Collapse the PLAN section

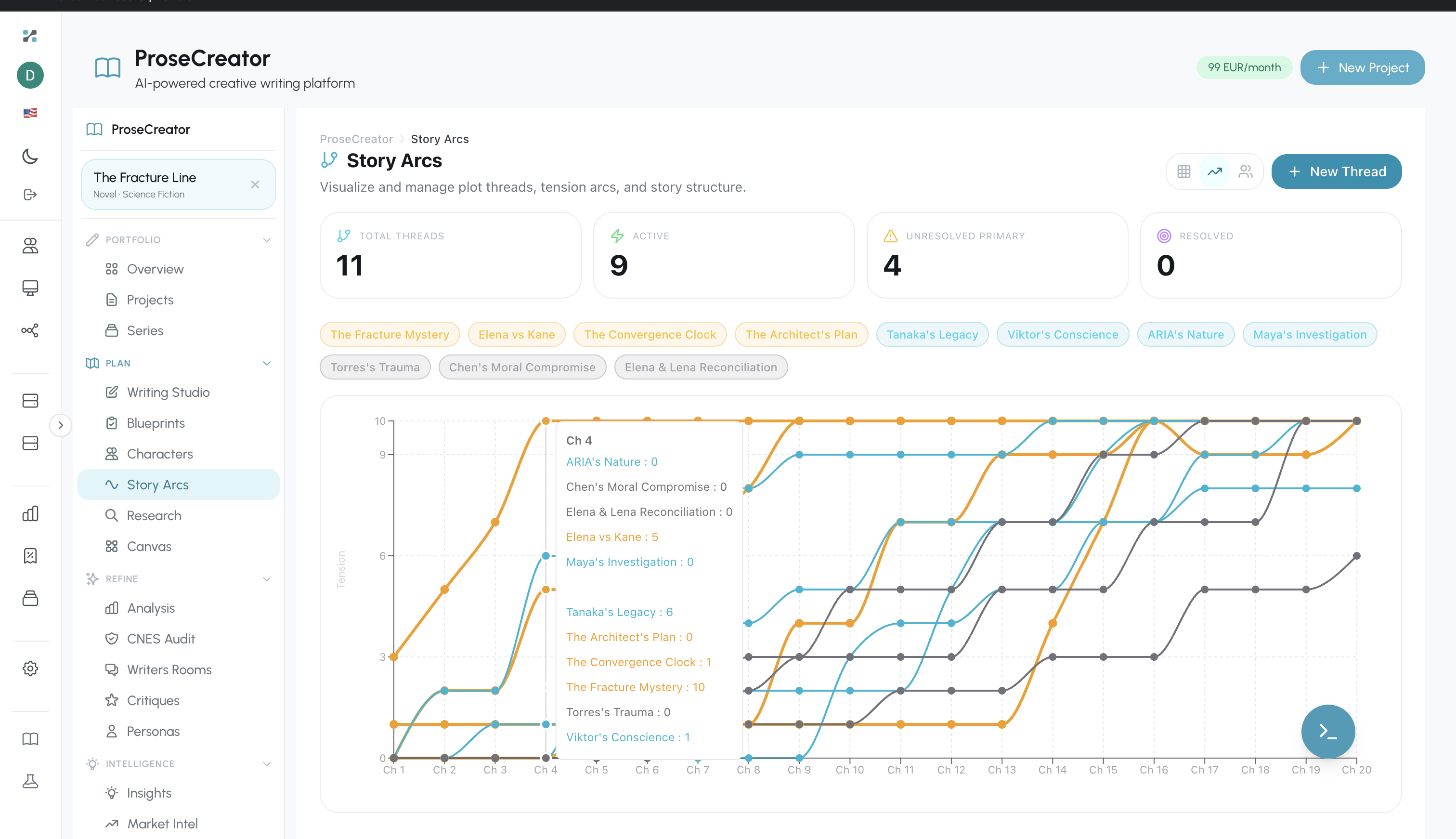click(x=267, y=363)
